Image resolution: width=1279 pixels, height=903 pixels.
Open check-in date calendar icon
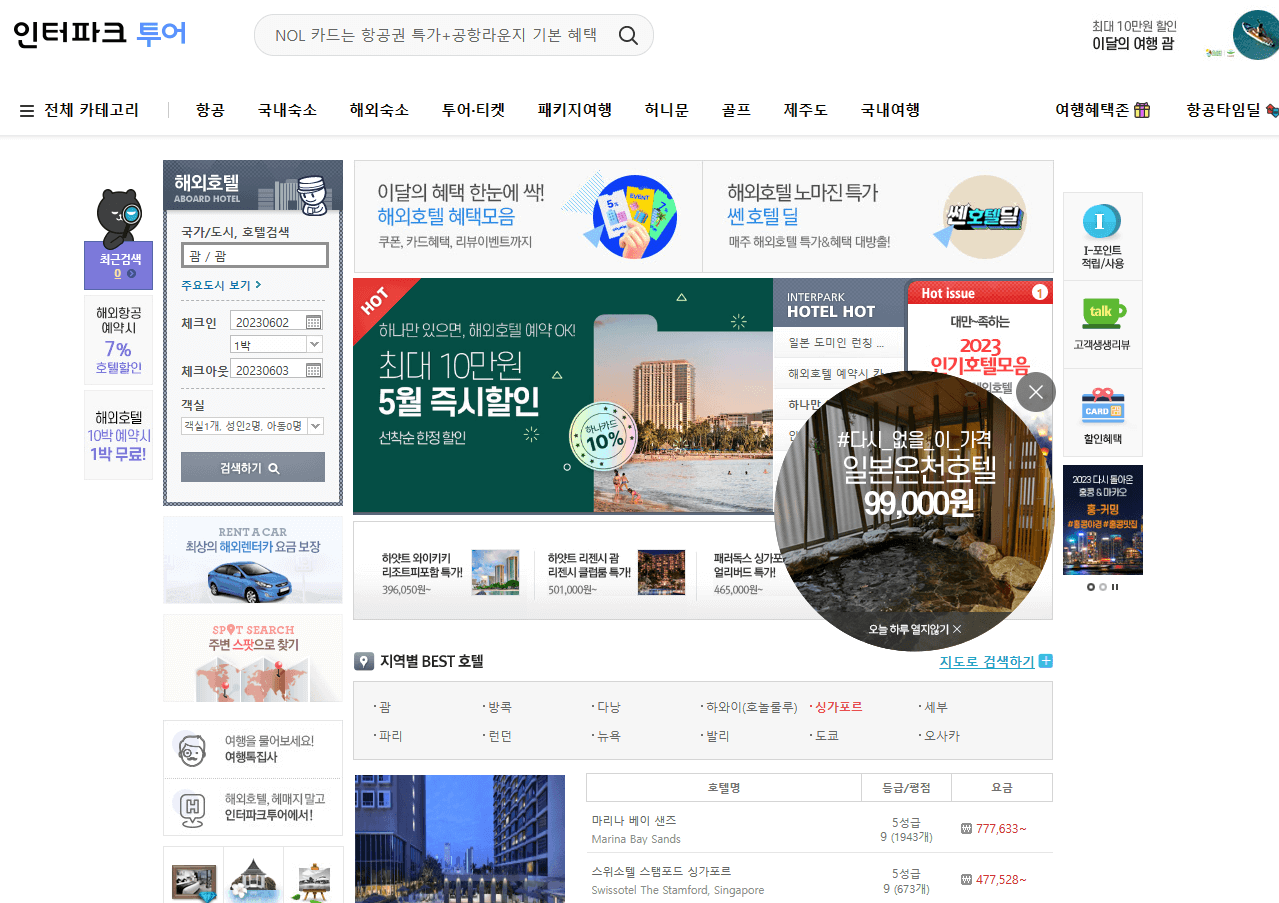(314, 322)
